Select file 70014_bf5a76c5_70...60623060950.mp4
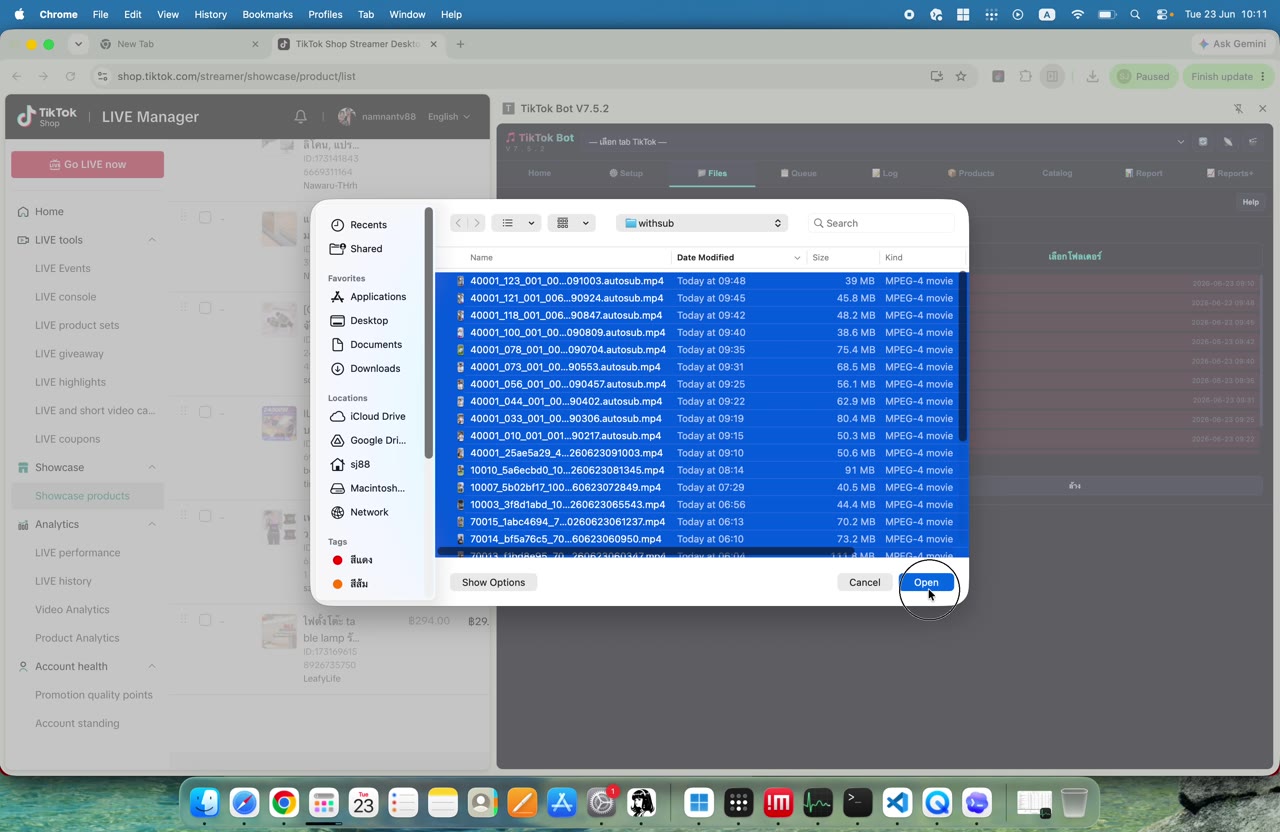The width and height of the screenshot is (1280, 832). click(701, 539)
